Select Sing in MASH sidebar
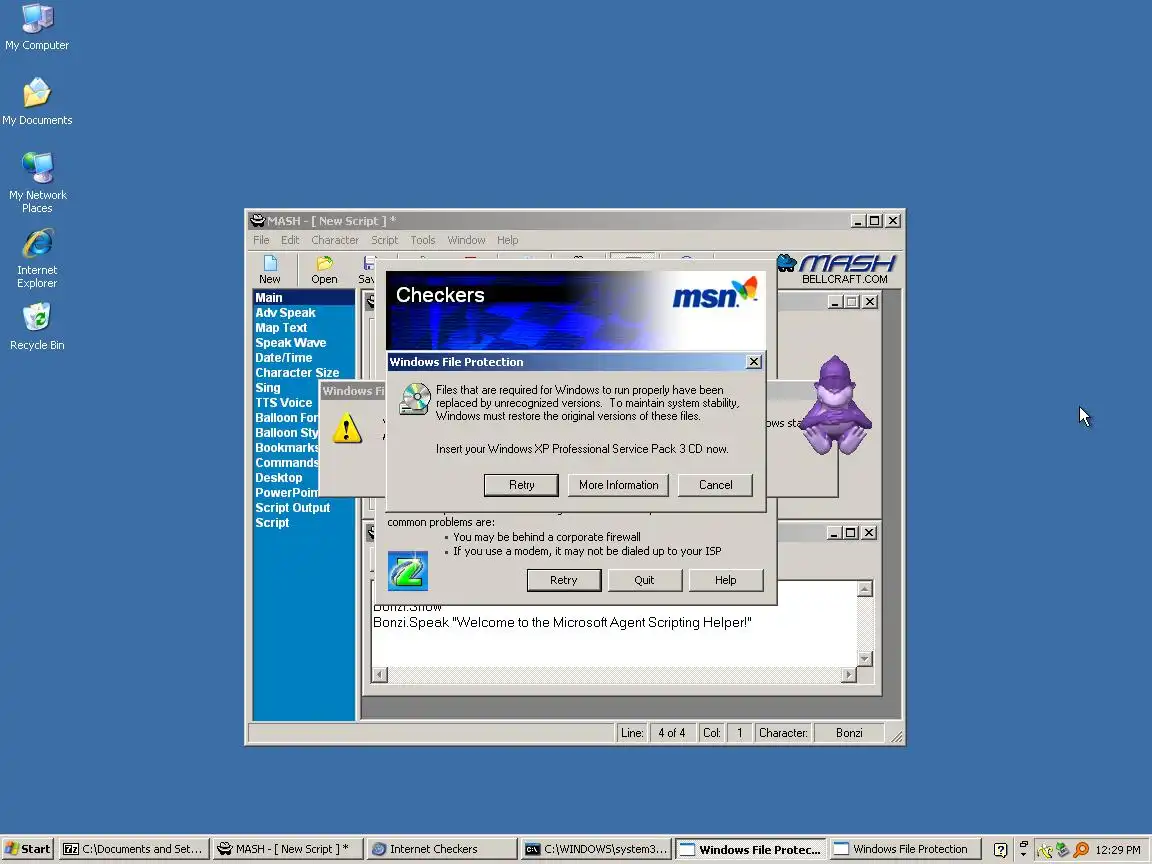 (x=267, y=388)
